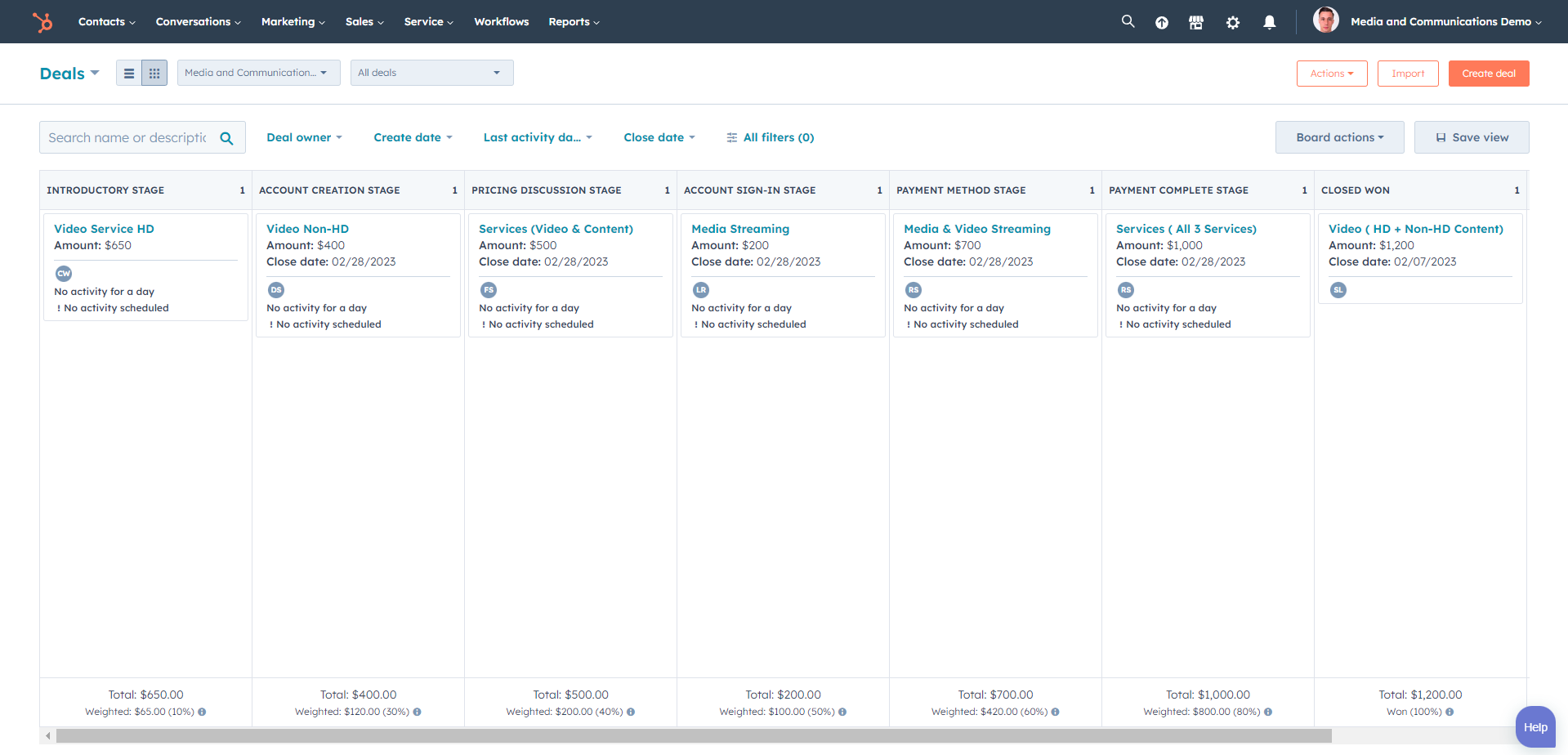This screenshot has width=1568, height=755.
Task: Click the HubSpot sprocket logo
Action: [x=42, y=22]
